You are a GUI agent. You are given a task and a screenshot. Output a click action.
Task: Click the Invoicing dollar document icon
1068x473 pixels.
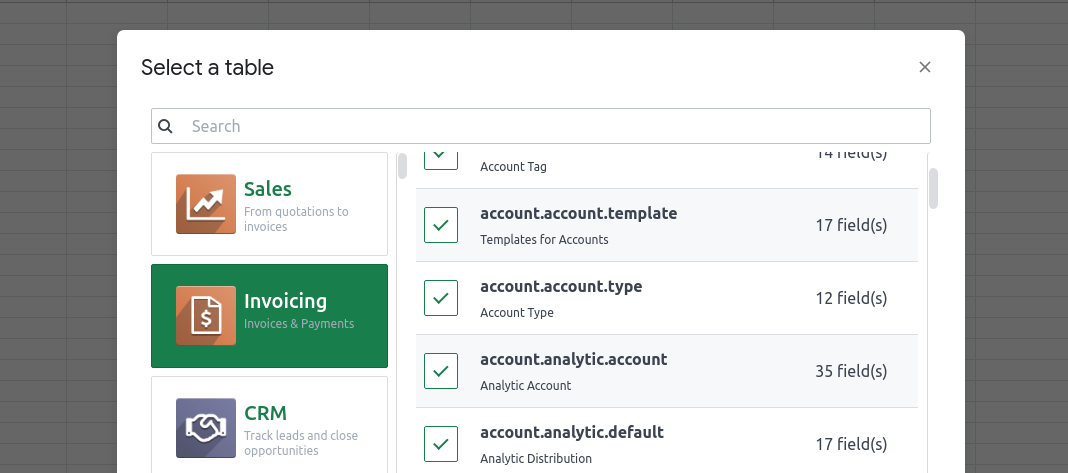206,316
